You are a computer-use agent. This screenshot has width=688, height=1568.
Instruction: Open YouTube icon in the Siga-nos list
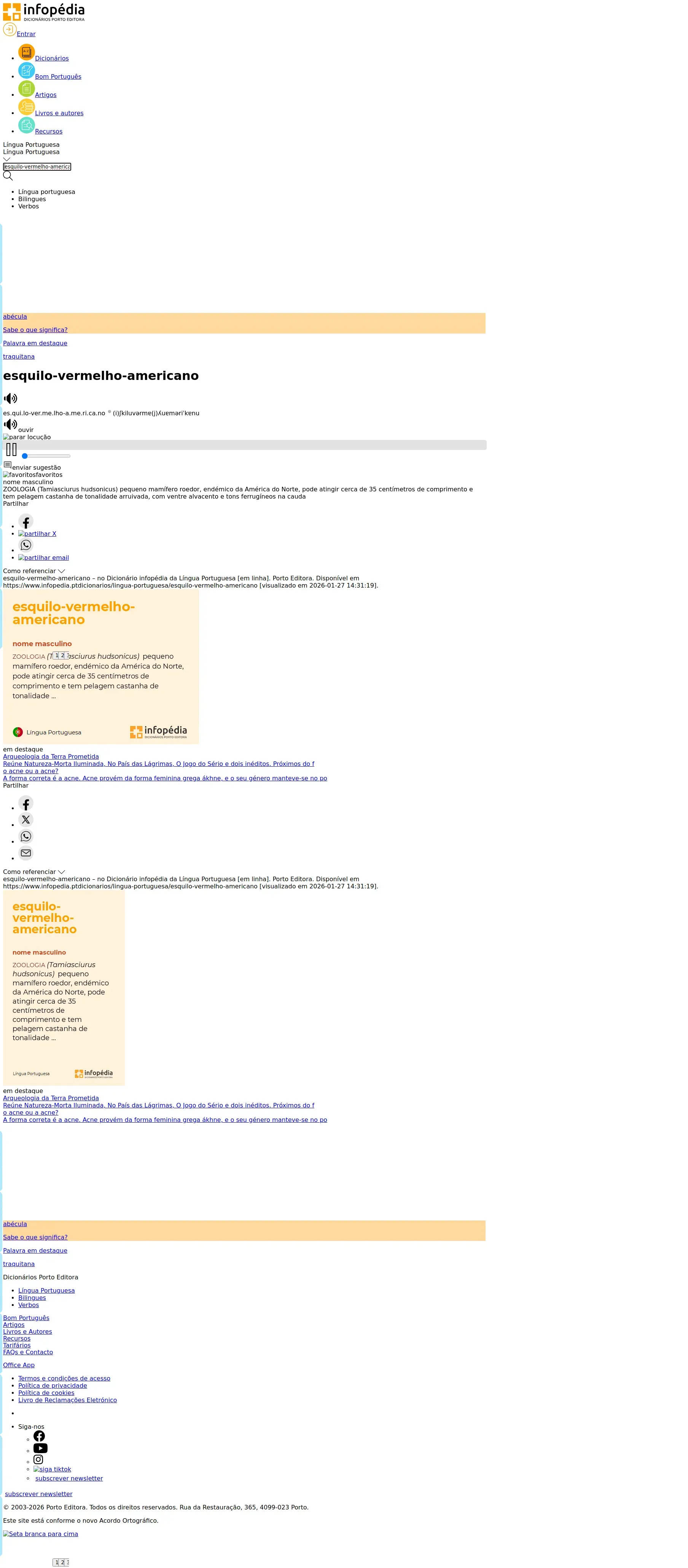pos(40,1448)
